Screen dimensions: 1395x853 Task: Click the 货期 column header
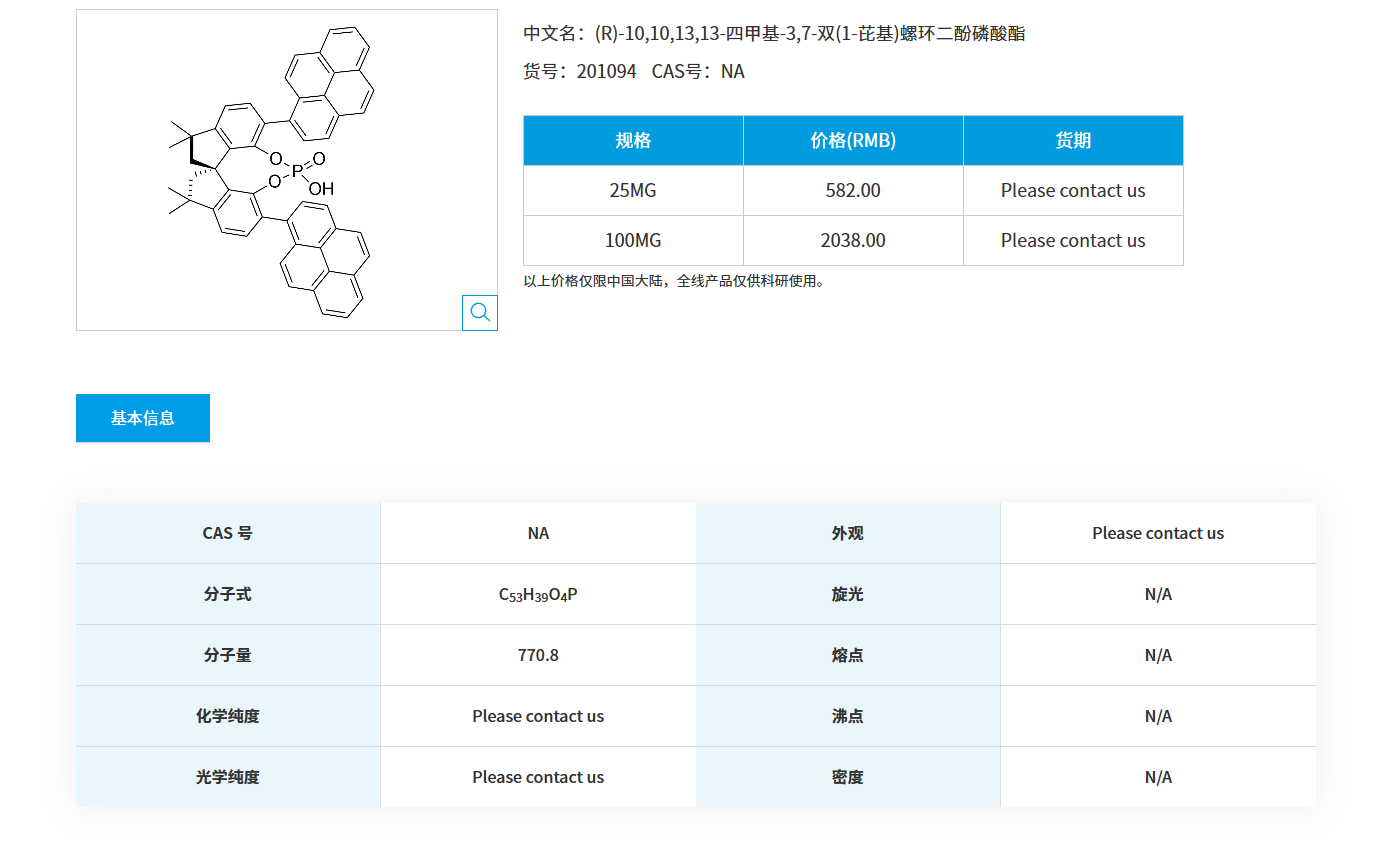click(x=1072, y=140)
